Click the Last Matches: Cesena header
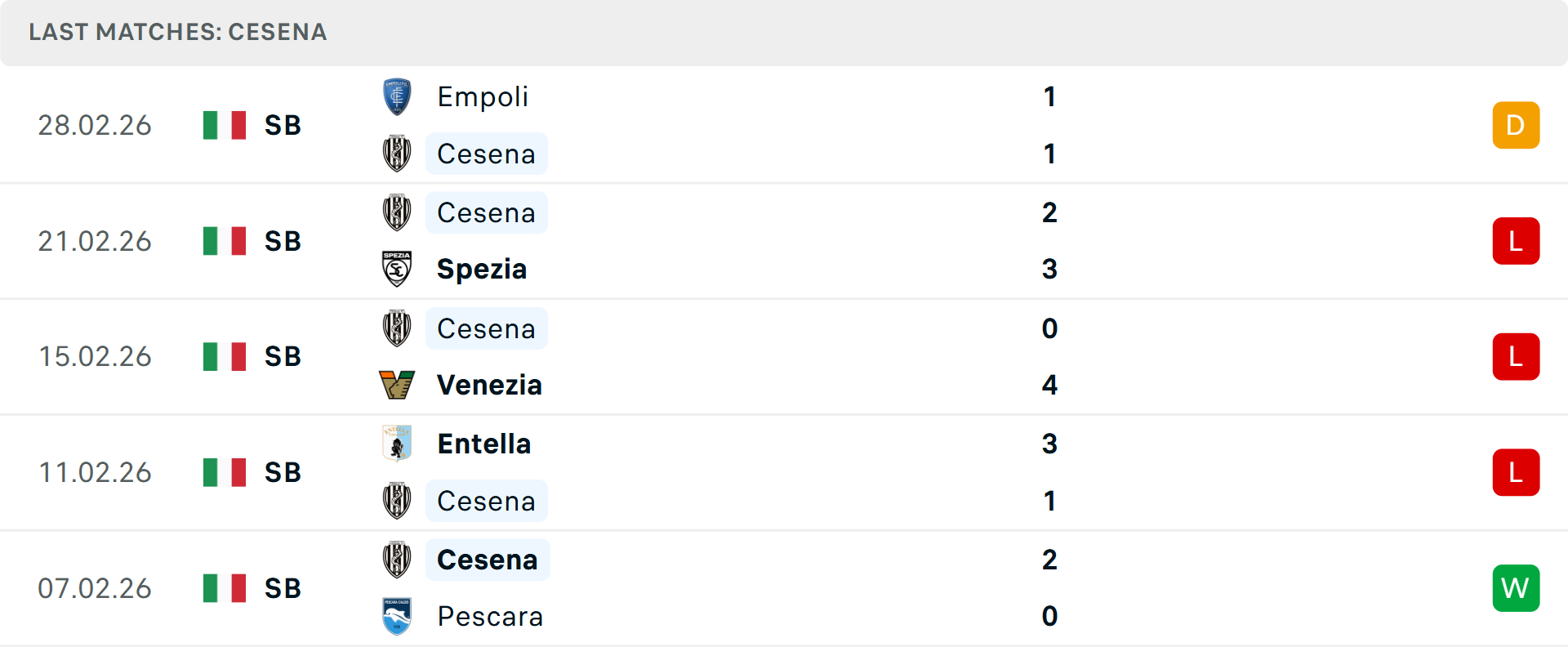The width and height of the screenshot is (1568, 647). pyautogui.click(x=178, y=32)
